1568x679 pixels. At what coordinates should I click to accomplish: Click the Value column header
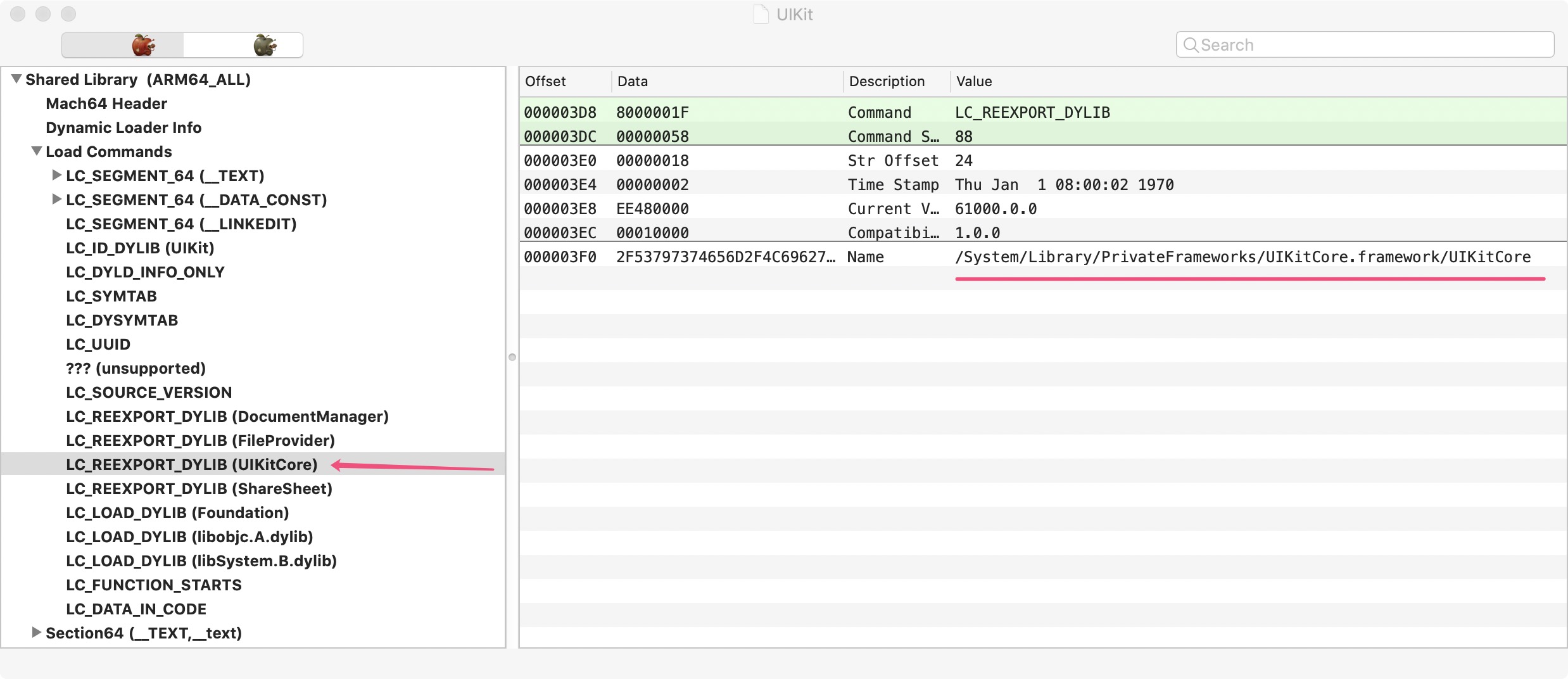coord(1258,81)
